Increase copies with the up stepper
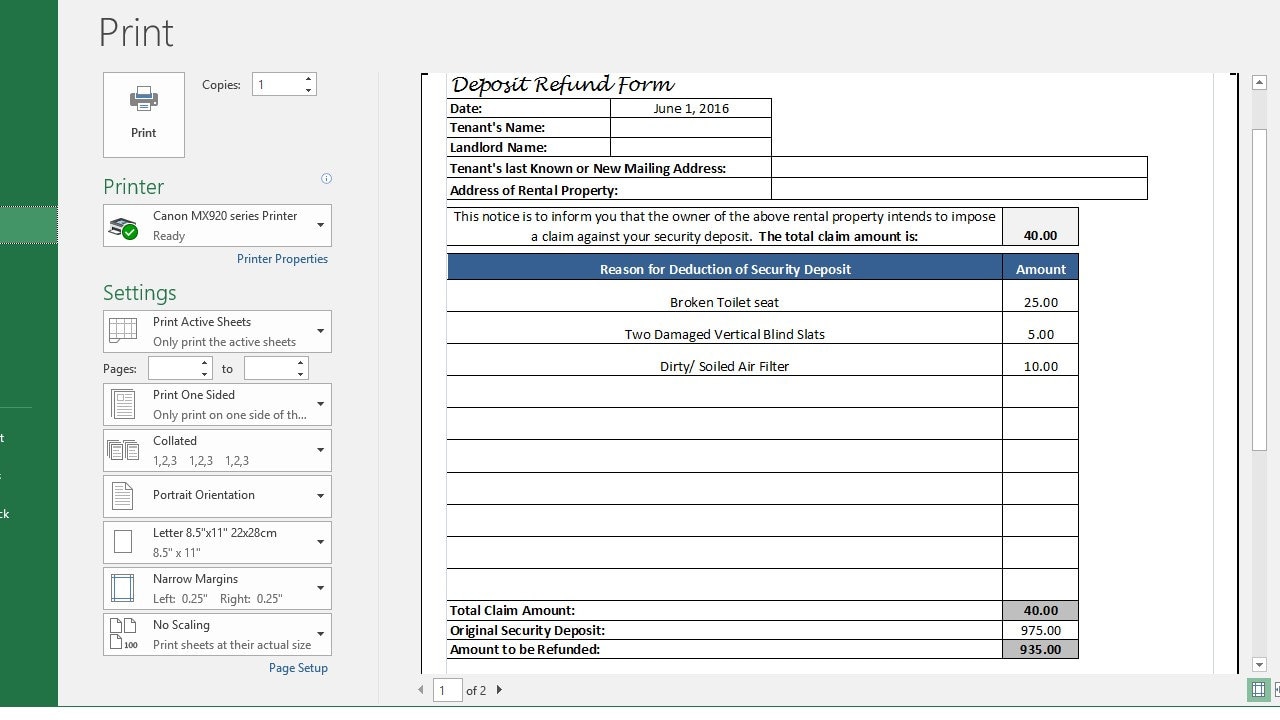 308,78
